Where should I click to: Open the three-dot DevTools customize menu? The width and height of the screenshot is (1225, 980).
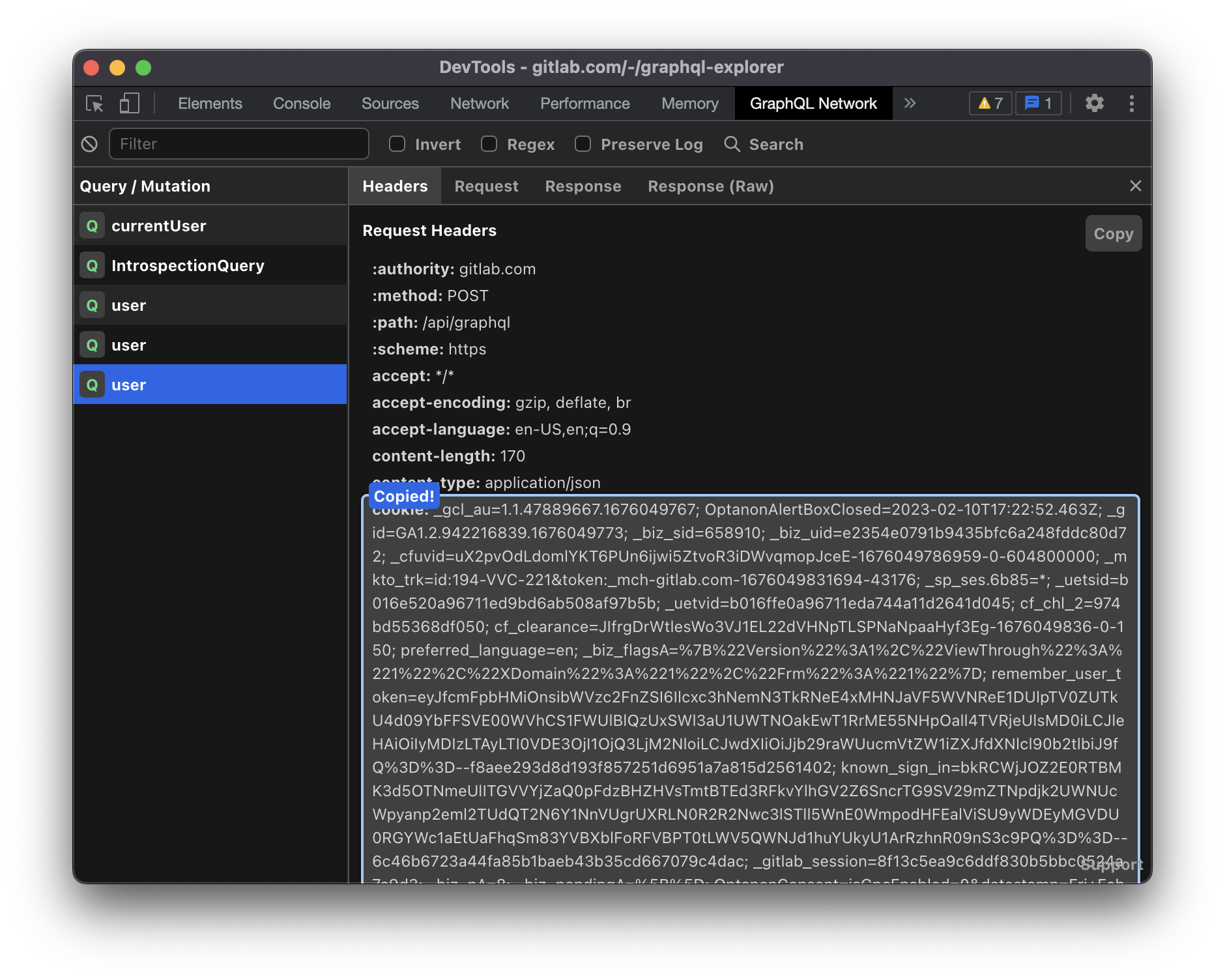coord(1131,104)
